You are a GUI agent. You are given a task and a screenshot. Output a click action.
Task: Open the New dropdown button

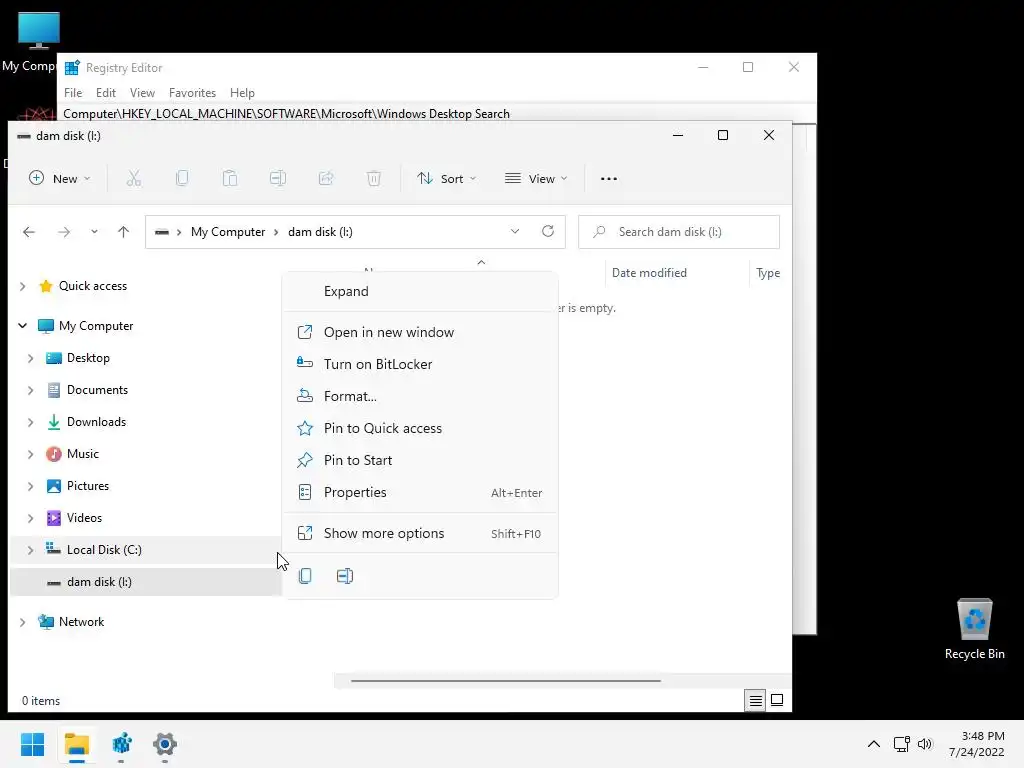59,178
